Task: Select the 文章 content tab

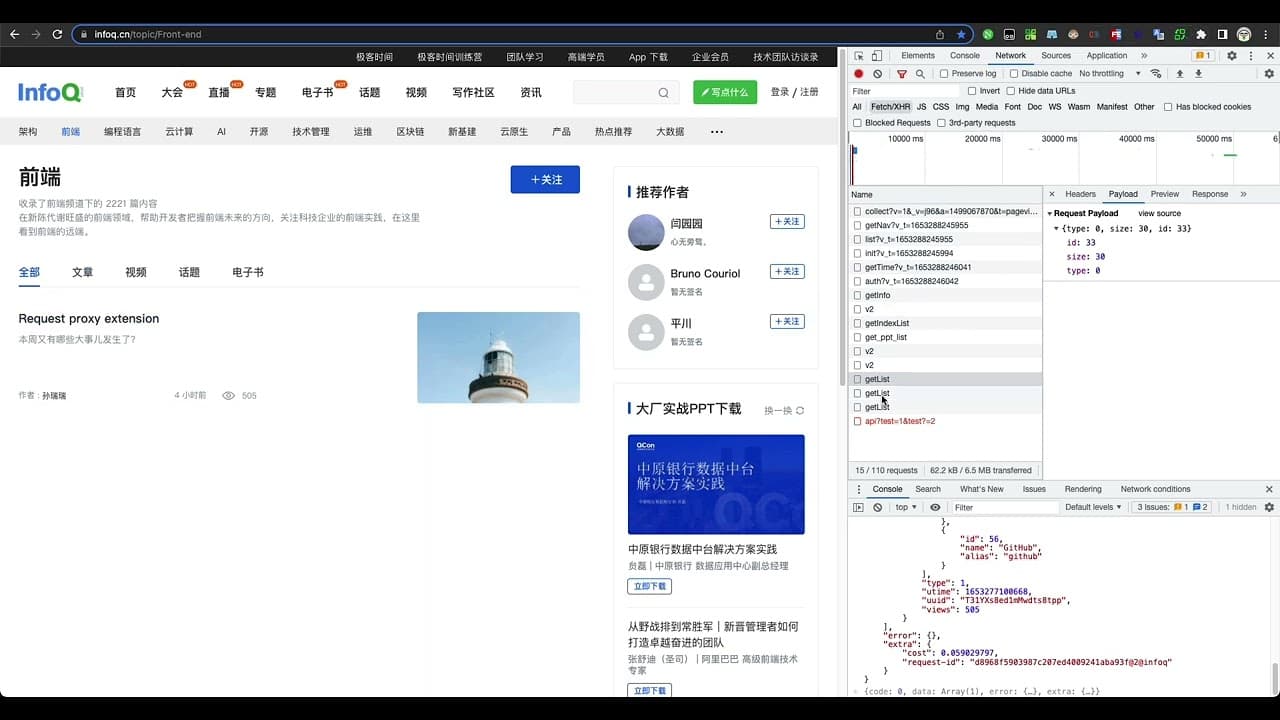Action: (x=82, y=272)
